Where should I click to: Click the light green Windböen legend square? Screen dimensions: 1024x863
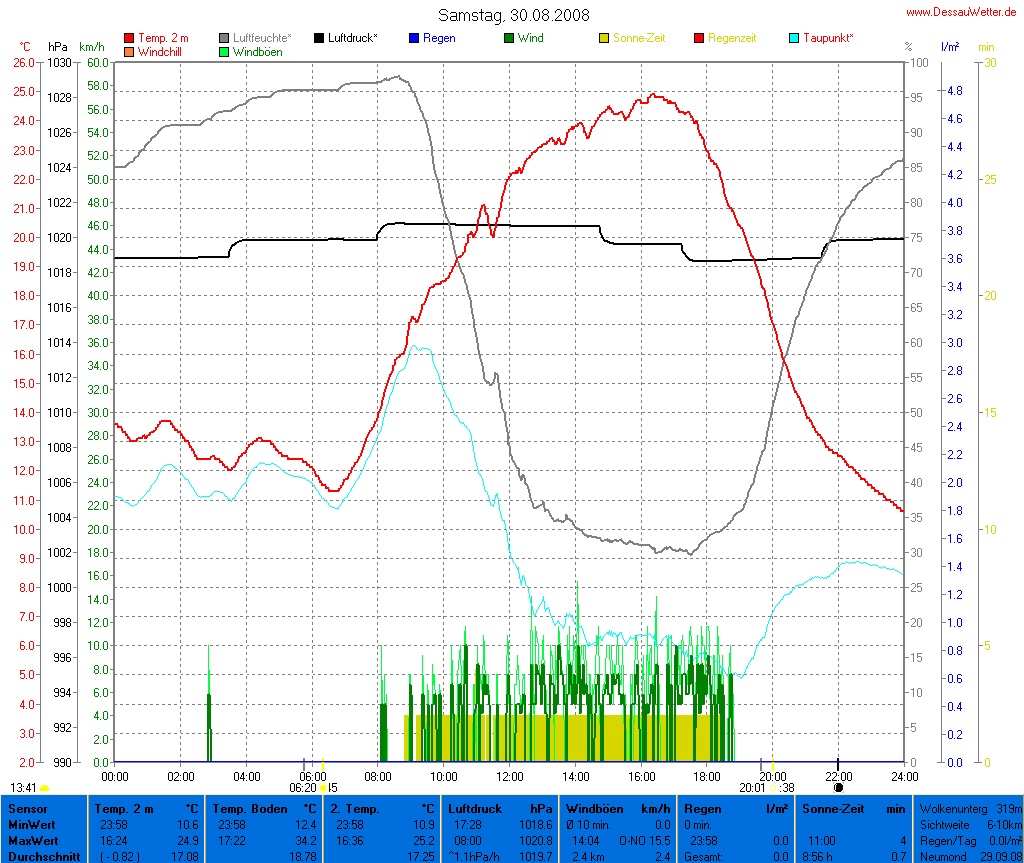[x=224, y=51]
